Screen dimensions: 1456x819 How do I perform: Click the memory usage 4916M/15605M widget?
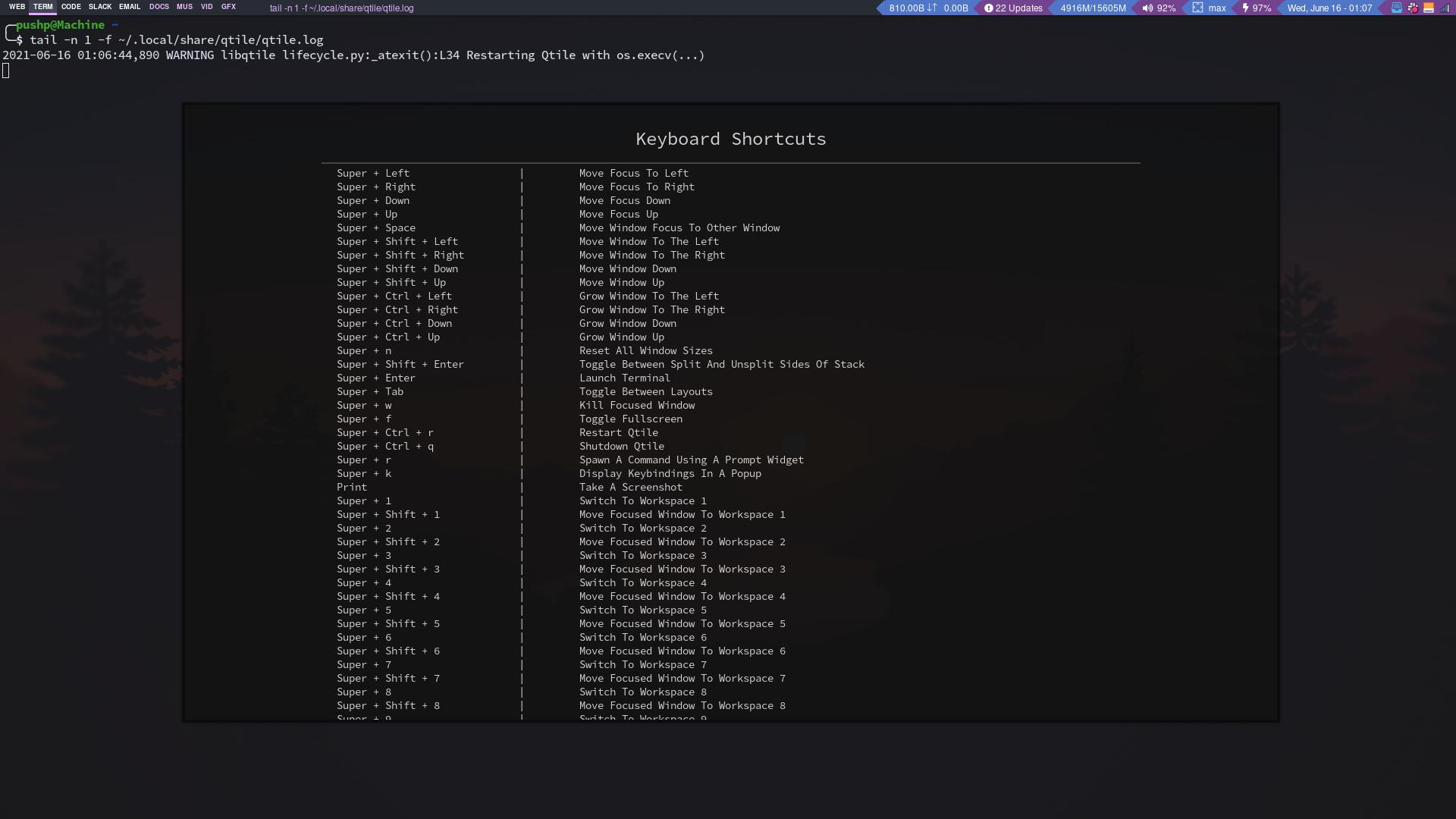1092,8
